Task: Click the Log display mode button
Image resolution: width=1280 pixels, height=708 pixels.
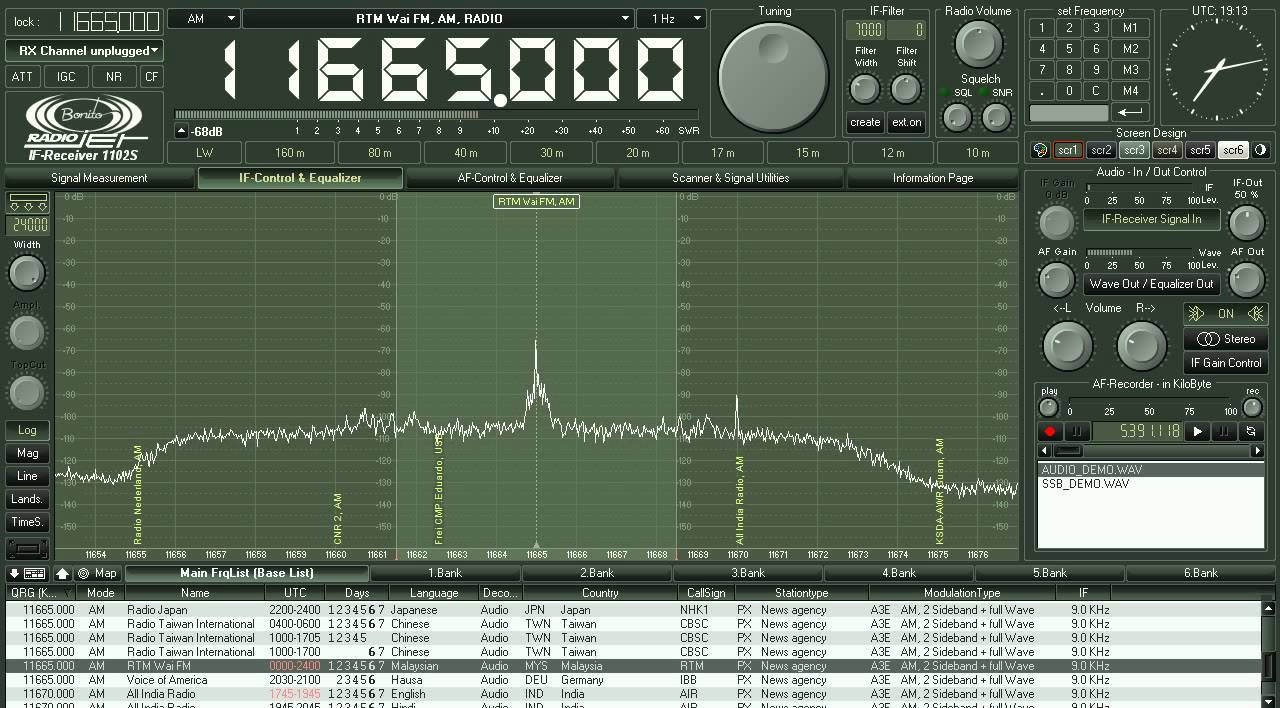Action: pyautogui.click(x=27, y=430)
